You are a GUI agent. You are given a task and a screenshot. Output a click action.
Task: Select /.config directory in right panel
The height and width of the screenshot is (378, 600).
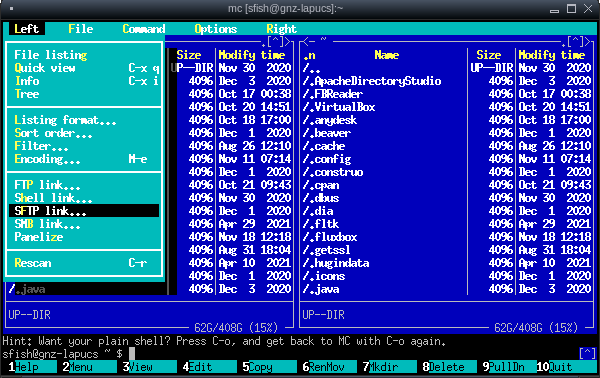[384, 159]
